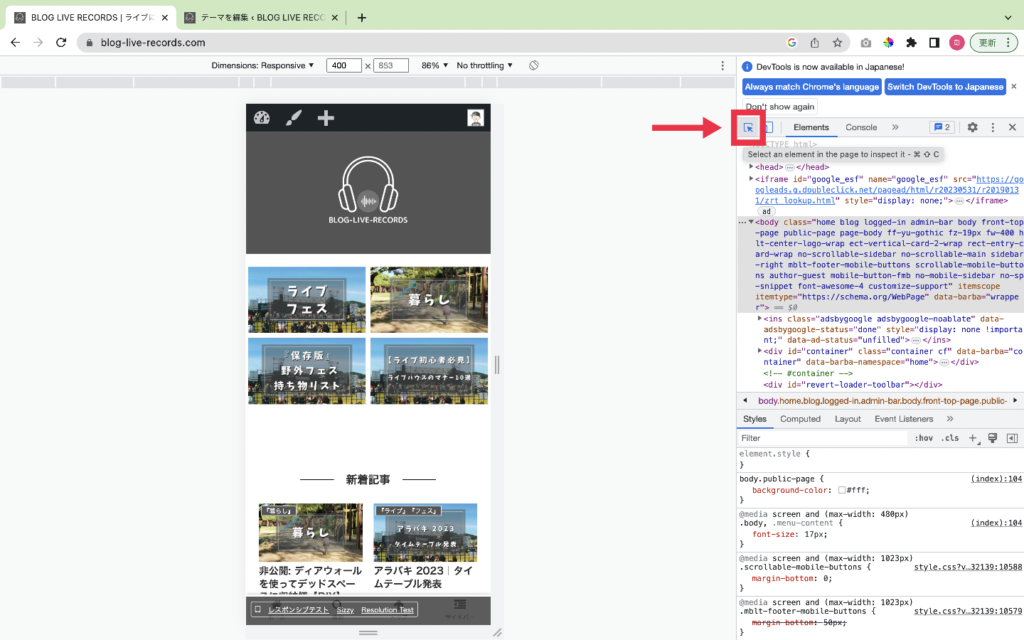
Task: Reload the page in Chrome
Action: point(61,42)
